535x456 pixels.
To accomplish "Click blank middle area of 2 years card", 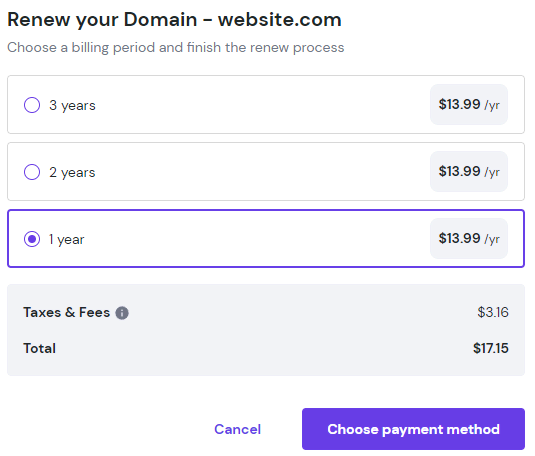I will 263,171.
